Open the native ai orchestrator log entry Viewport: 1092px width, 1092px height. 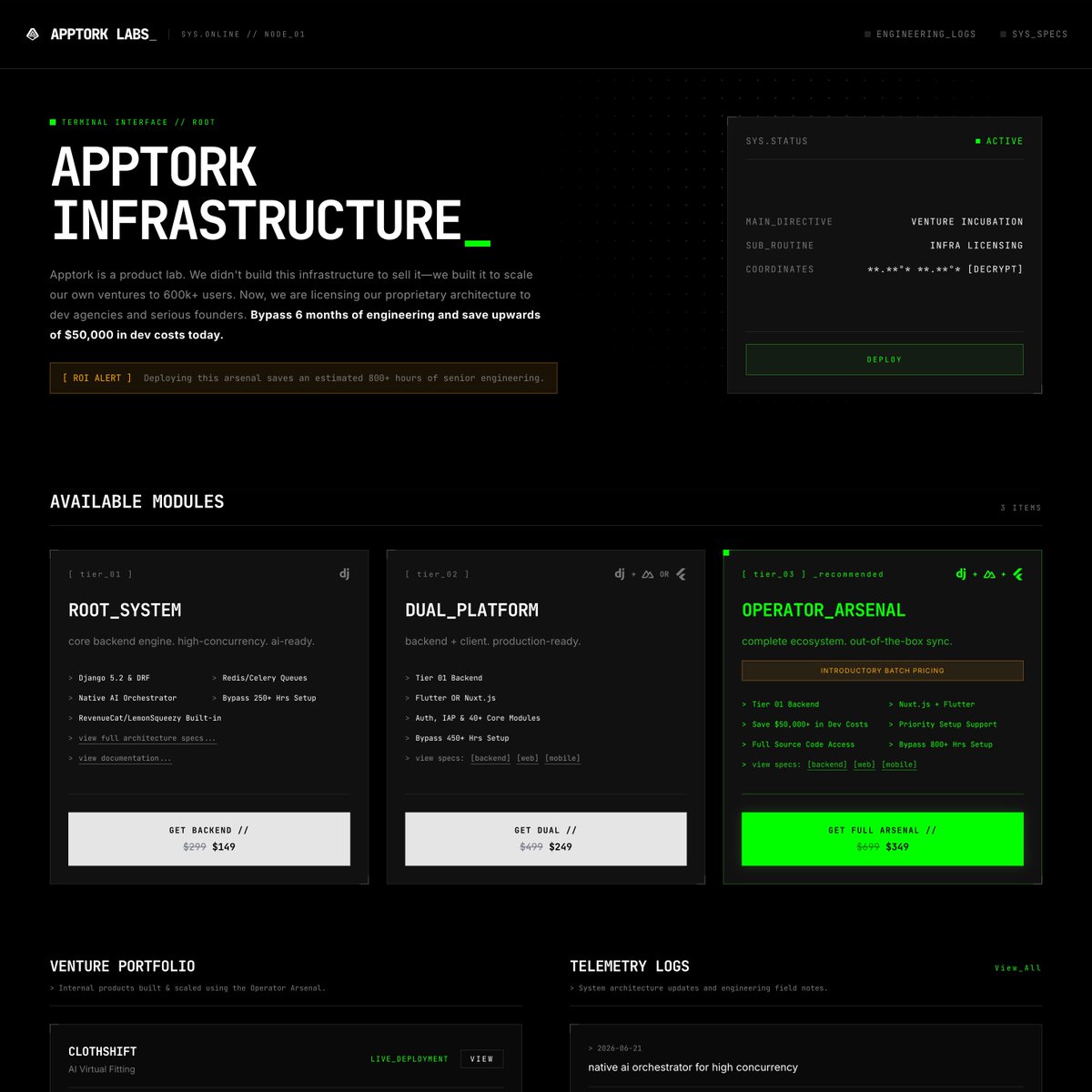click(693, 1067)
